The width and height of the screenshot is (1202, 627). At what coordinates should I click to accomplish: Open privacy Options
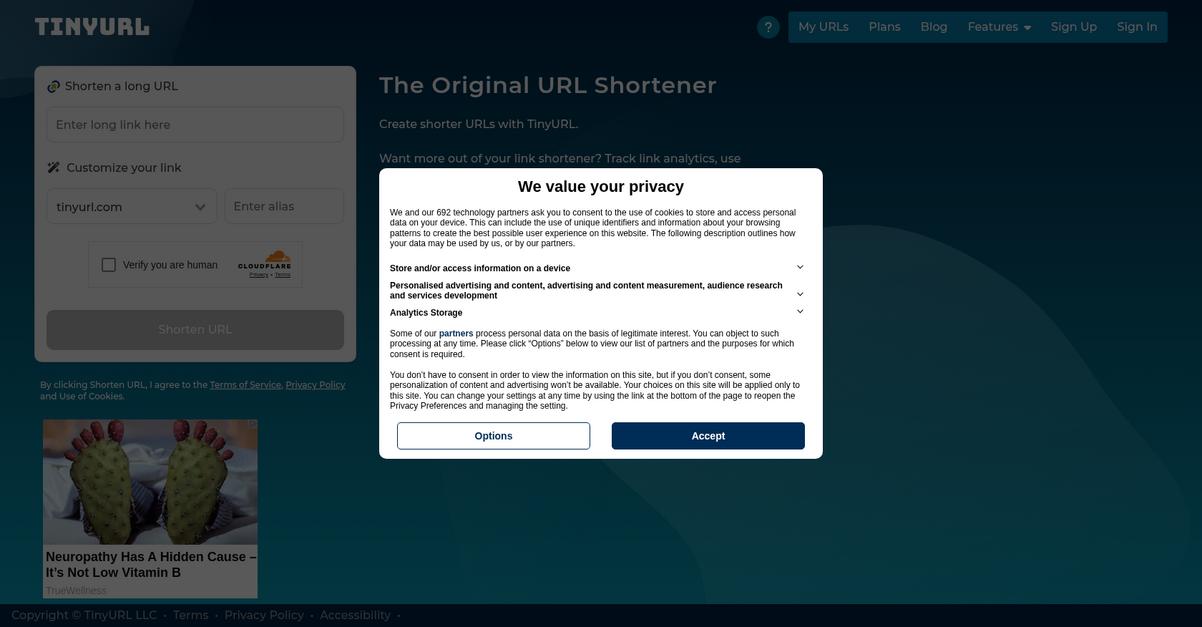click(493, 436)
